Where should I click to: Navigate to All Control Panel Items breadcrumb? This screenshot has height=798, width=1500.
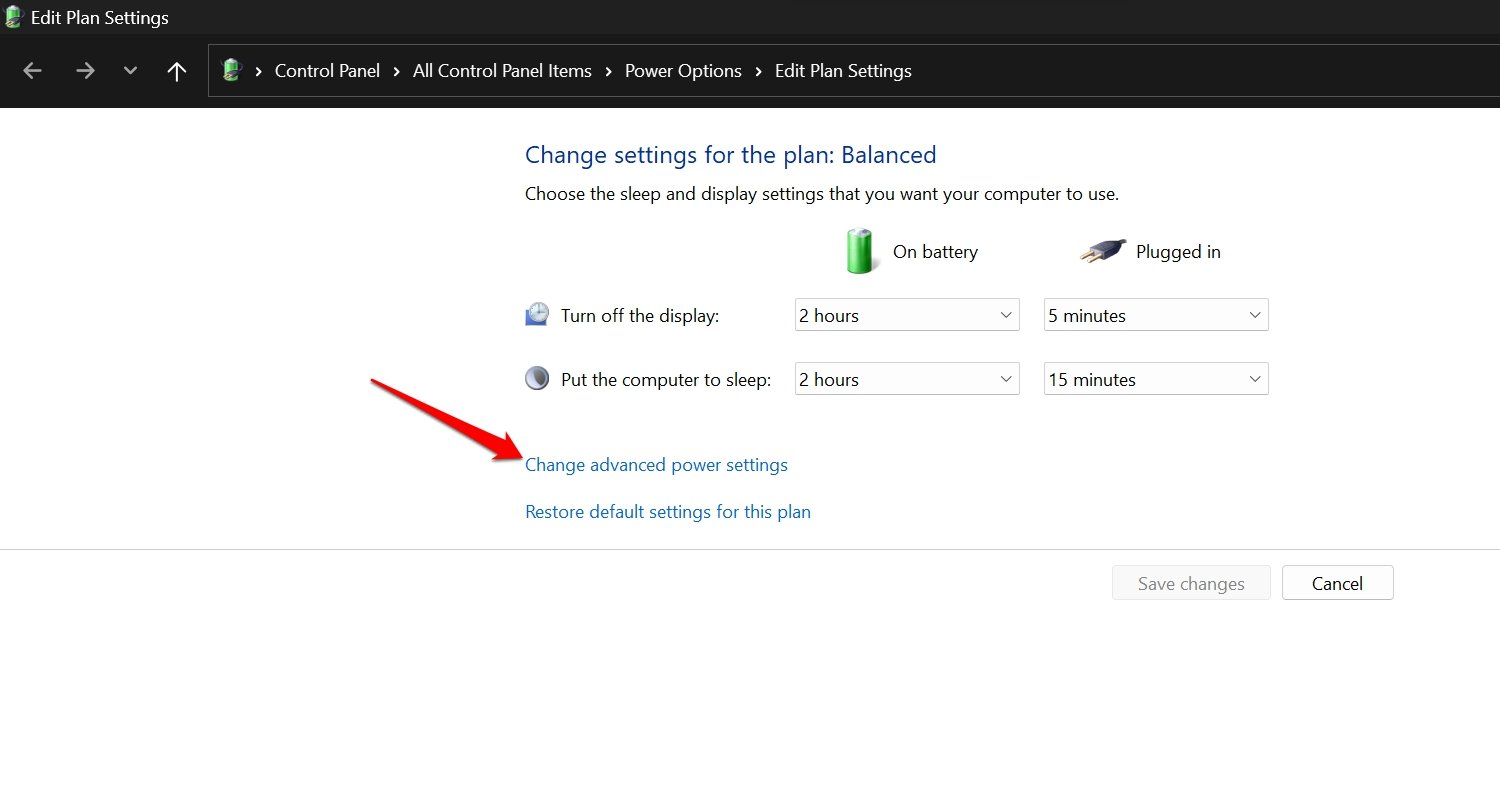502,71
